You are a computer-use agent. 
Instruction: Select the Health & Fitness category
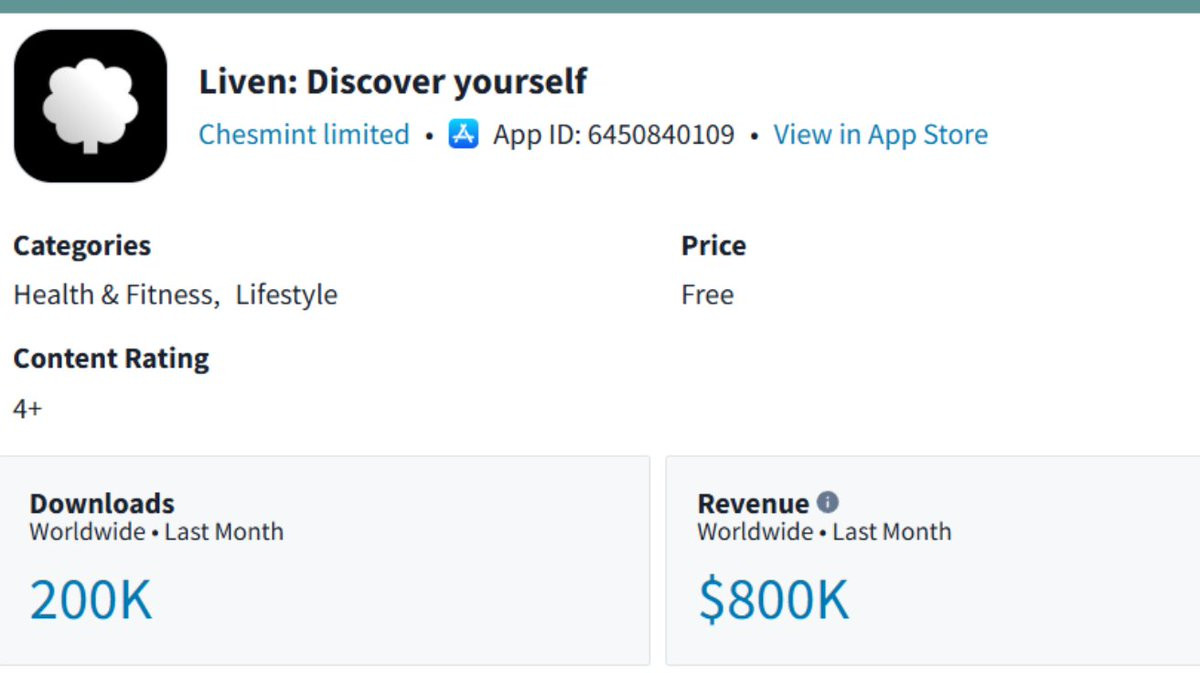[x=113, y=295]
